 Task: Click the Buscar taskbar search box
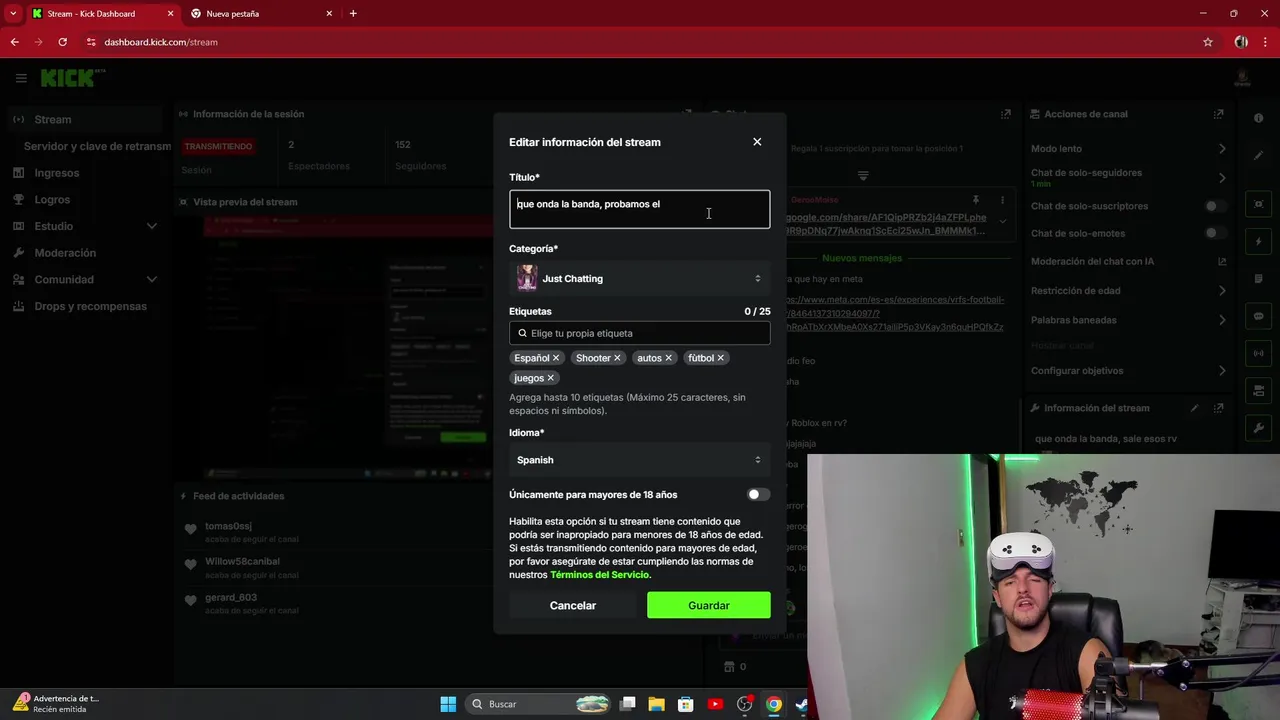tap(538, 704)
